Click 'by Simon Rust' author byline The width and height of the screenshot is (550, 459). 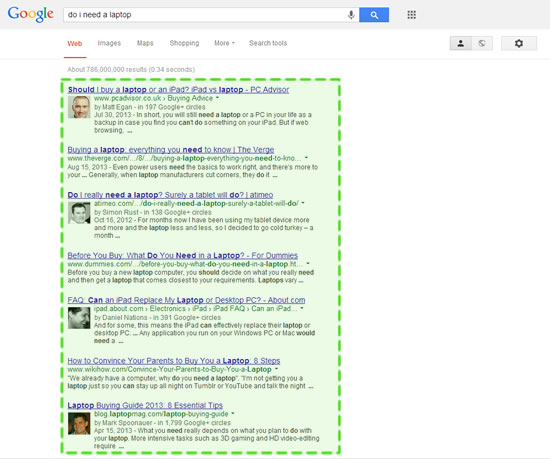pos(115,212)
